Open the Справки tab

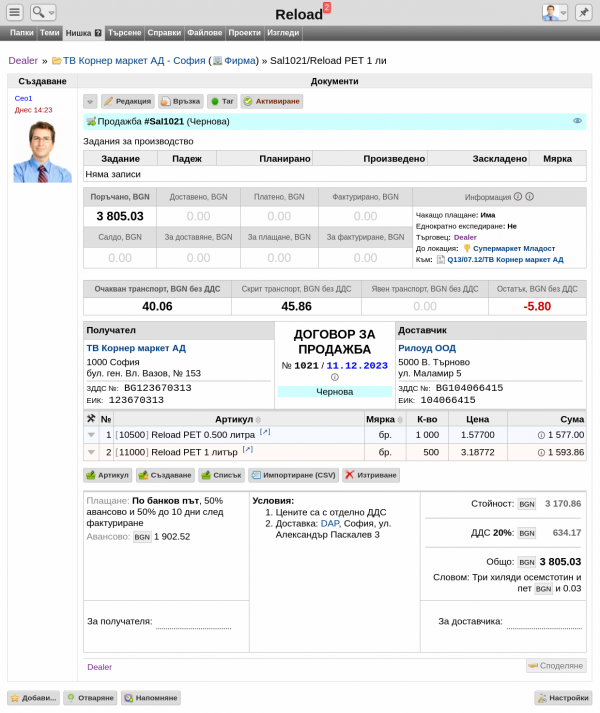(x=164, y=33)
